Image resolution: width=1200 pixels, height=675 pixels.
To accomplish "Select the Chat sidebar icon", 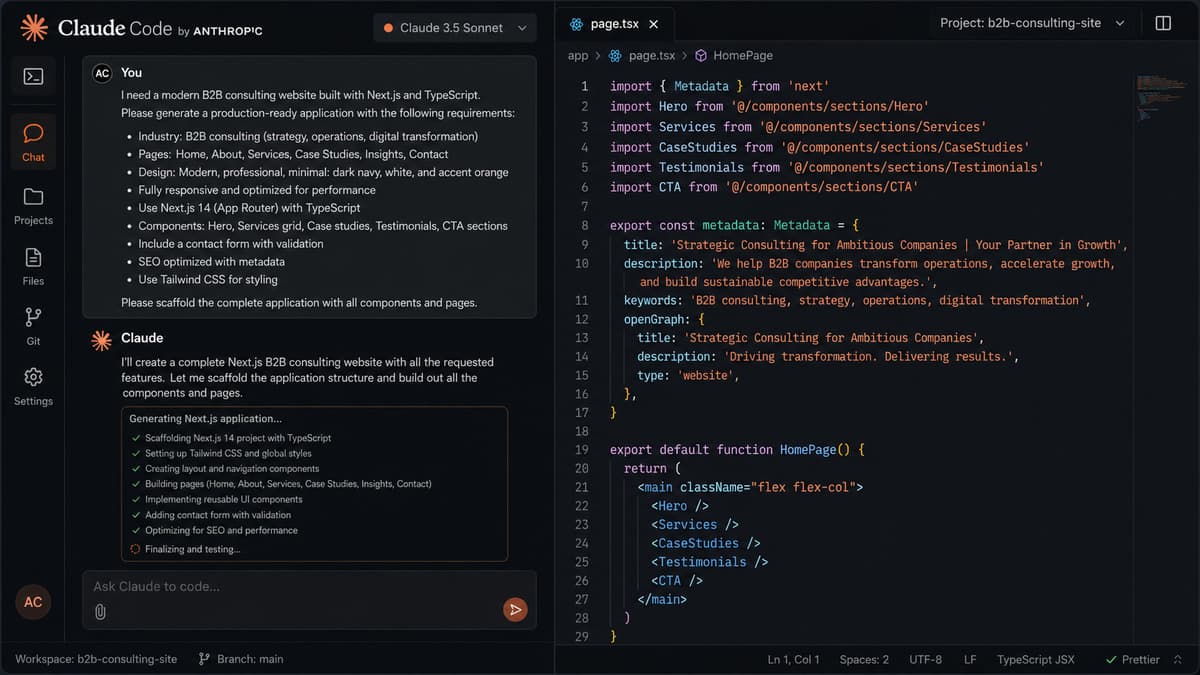I will [33, 142].
